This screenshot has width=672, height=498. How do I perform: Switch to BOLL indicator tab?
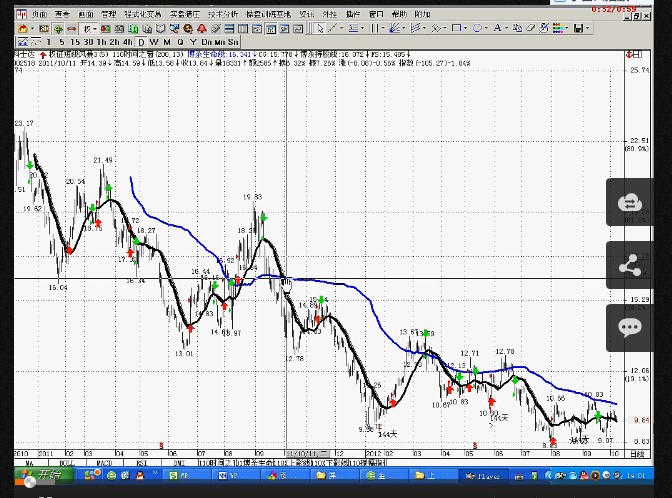coord(67,463)
